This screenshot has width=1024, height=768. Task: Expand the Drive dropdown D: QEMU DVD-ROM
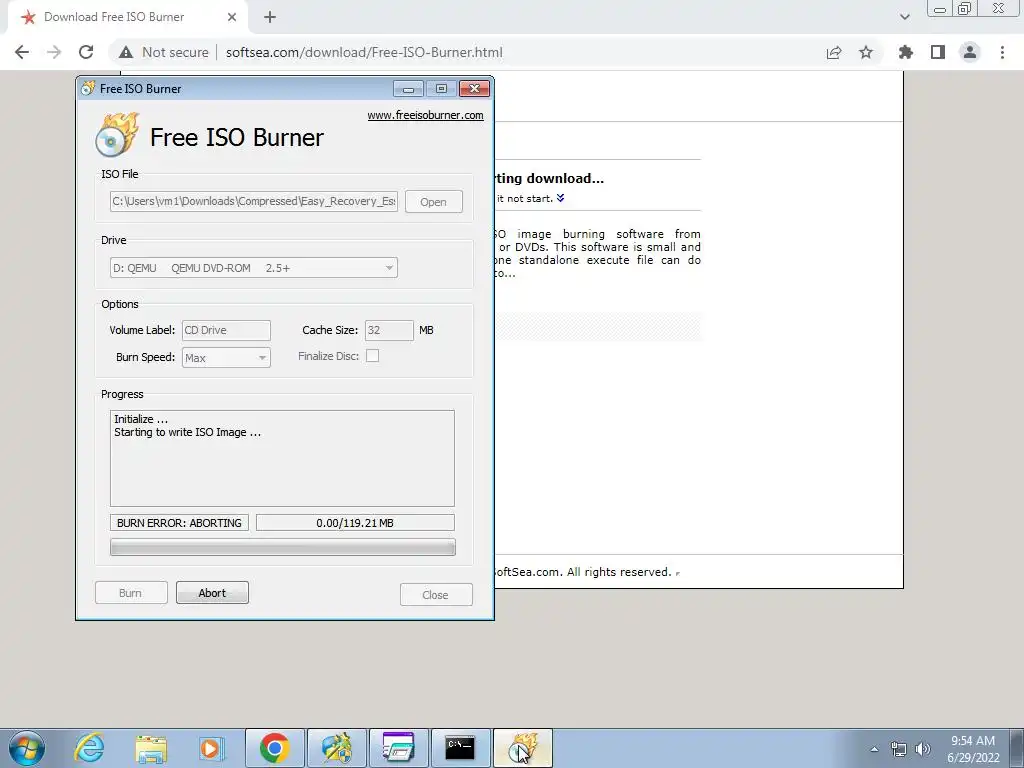[253, 268]
